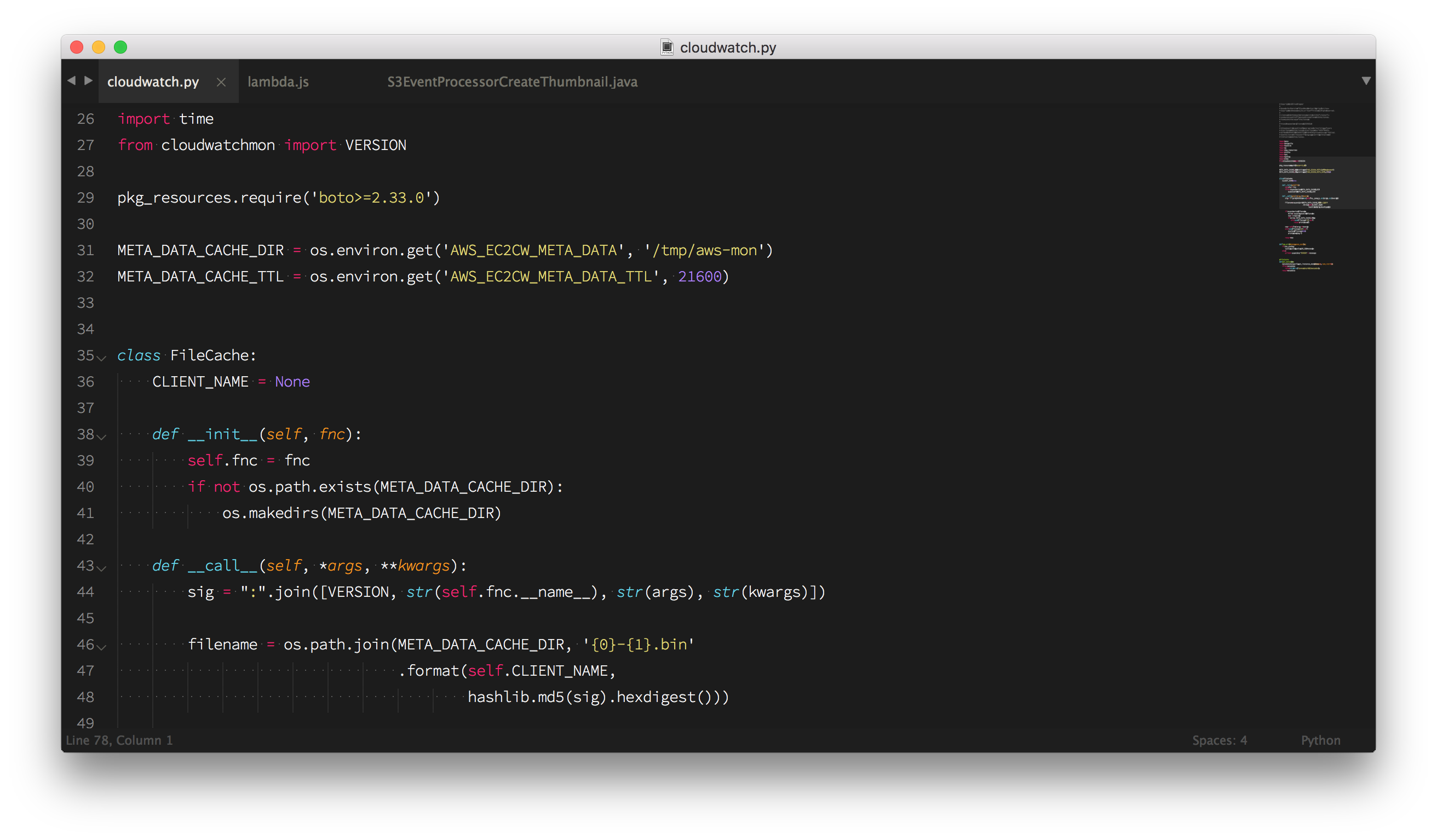The height and width of the screenshot is (840, 1437).
Task: Click the red close window button
Action: click(77, 47)
